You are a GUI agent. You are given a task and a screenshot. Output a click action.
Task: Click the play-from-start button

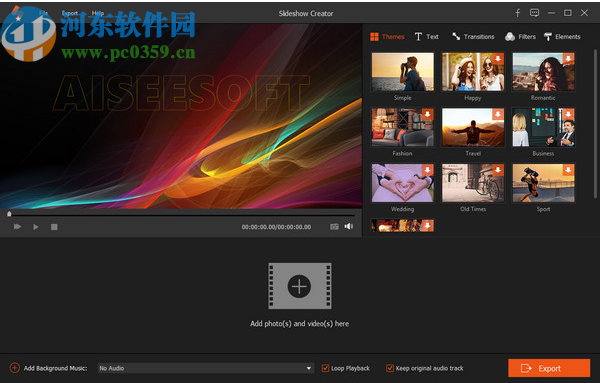pos(17,227)
